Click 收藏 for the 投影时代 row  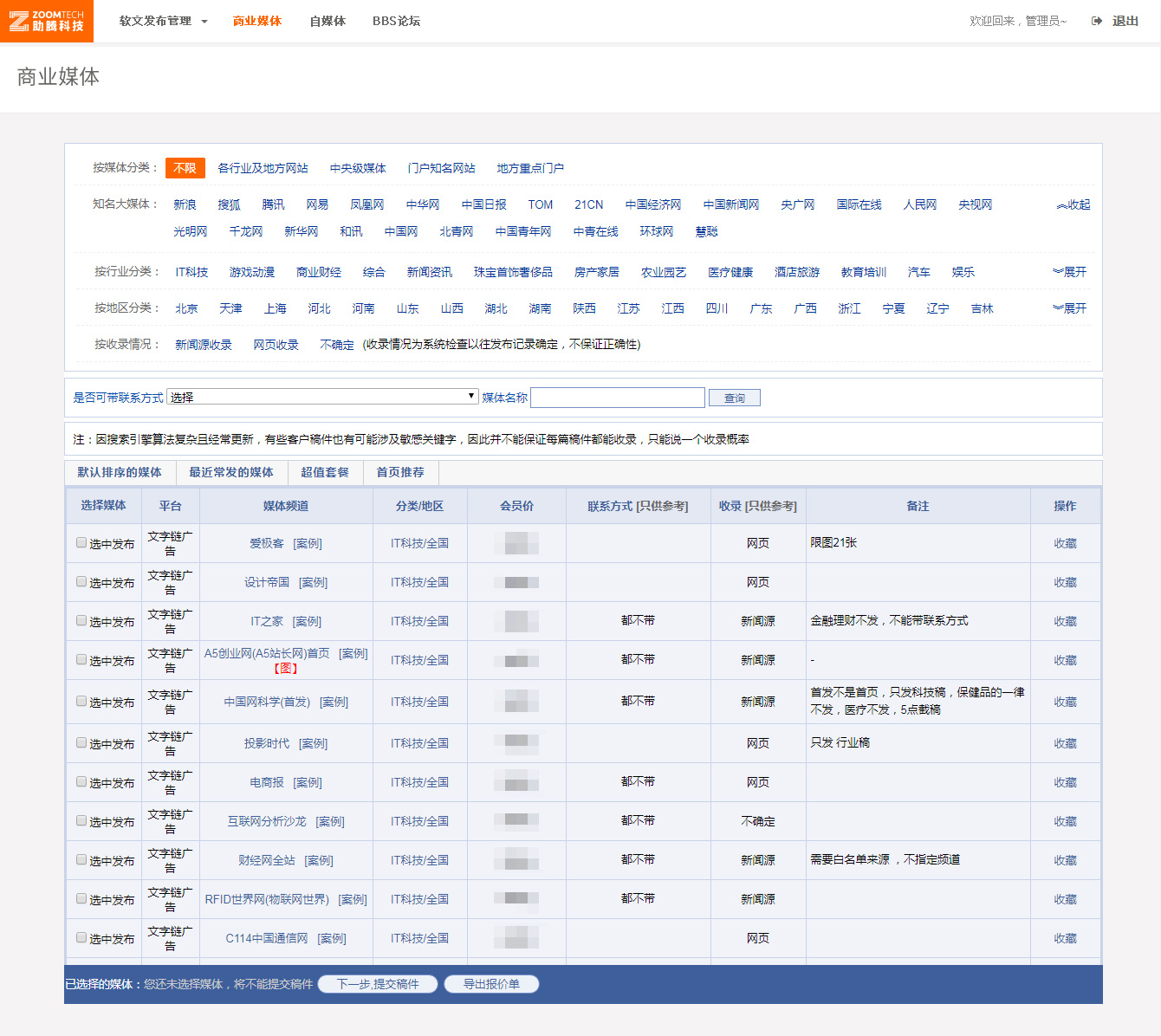click(x=1065, y=743)
